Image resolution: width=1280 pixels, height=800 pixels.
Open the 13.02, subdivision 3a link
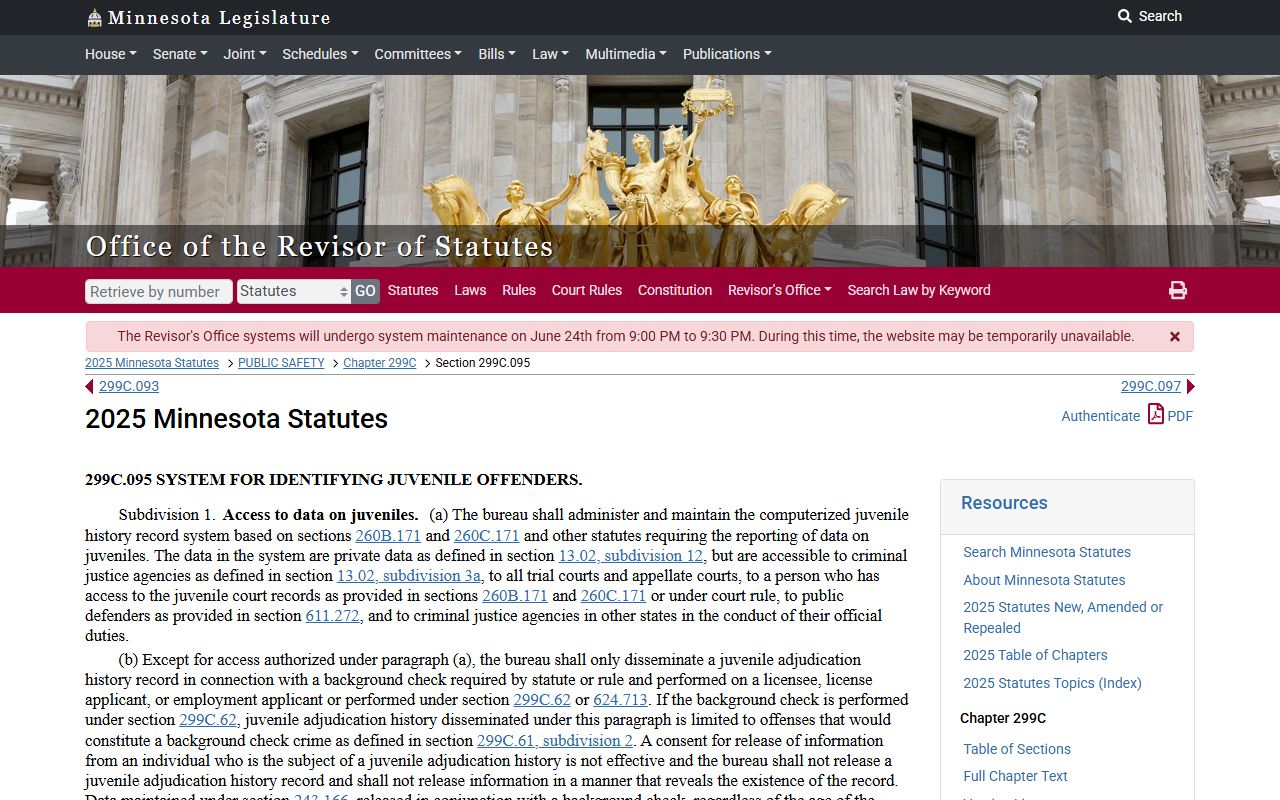coord(411,575)
